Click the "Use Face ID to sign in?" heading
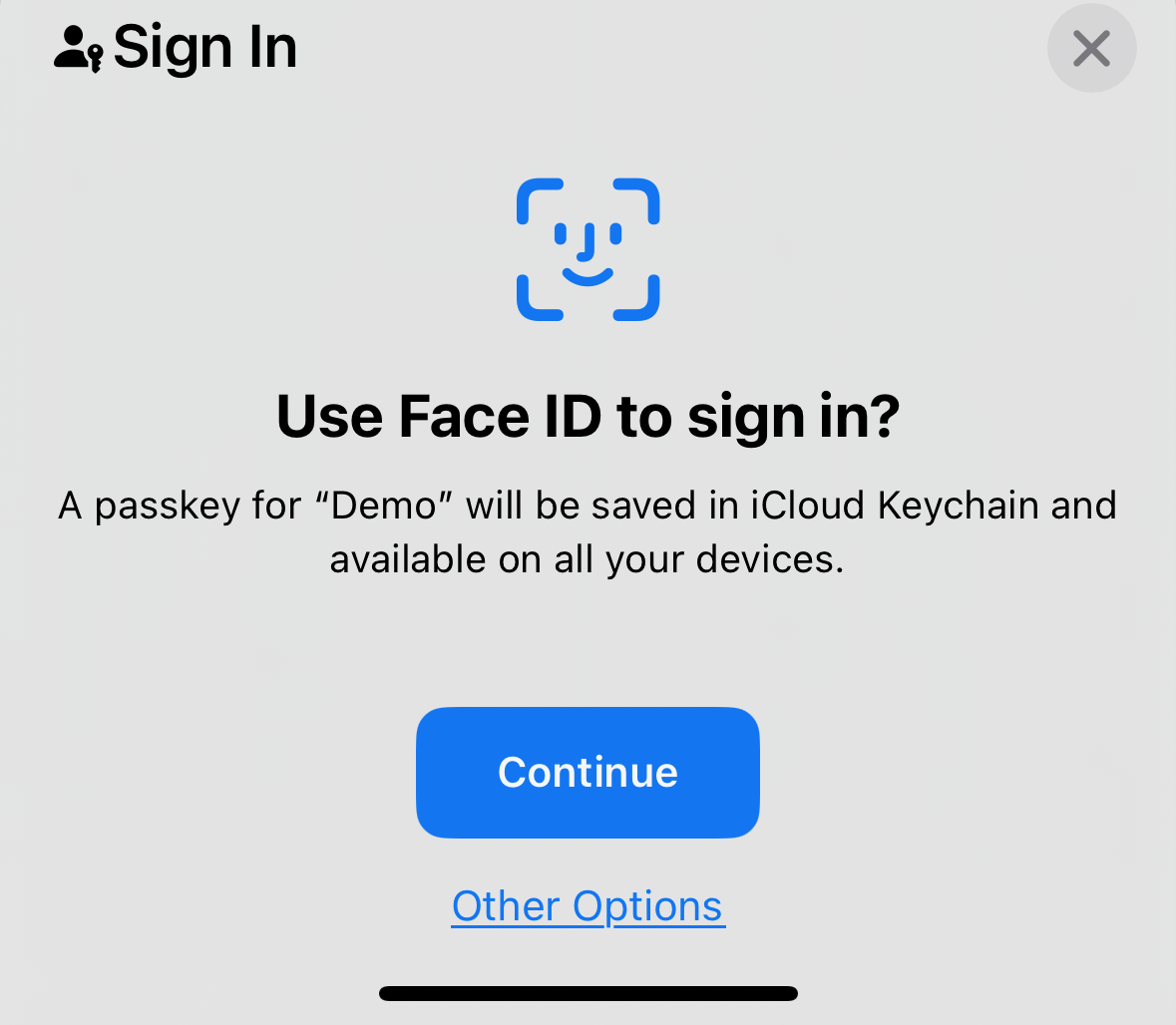 coord(588,417)
